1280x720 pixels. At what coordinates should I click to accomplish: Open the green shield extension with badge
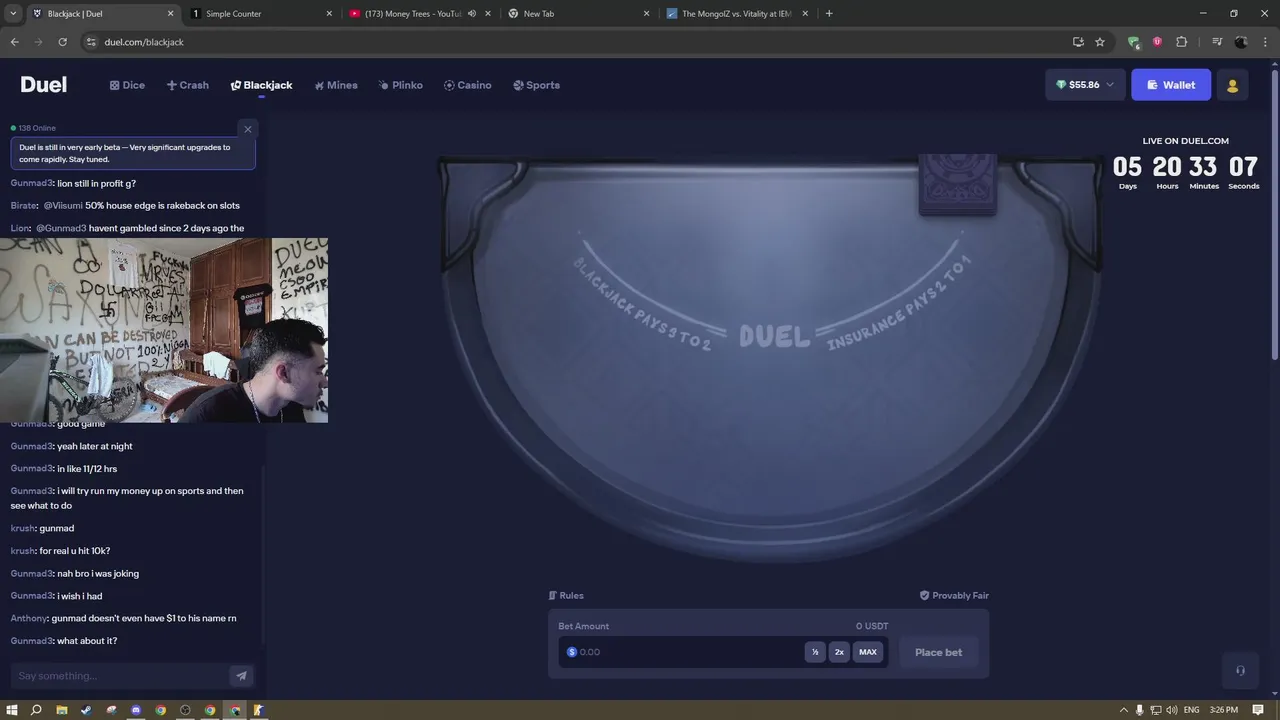pos(1133,42)
